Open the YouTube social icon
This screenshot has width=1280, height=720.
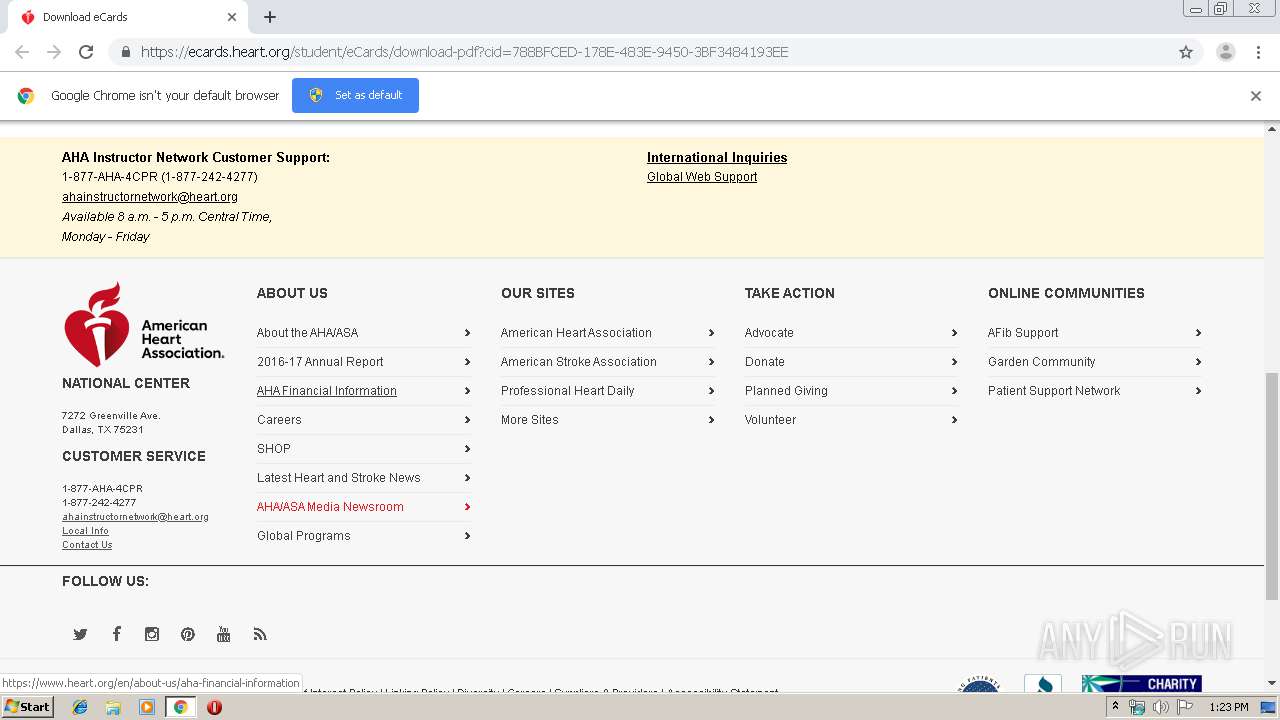pyautogui.click(x=224, y=634)
